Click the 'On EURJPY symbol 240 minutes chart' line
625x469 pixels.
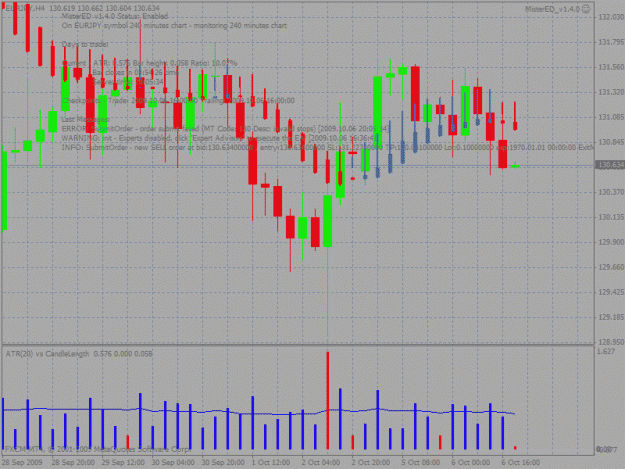pos(174,26)
